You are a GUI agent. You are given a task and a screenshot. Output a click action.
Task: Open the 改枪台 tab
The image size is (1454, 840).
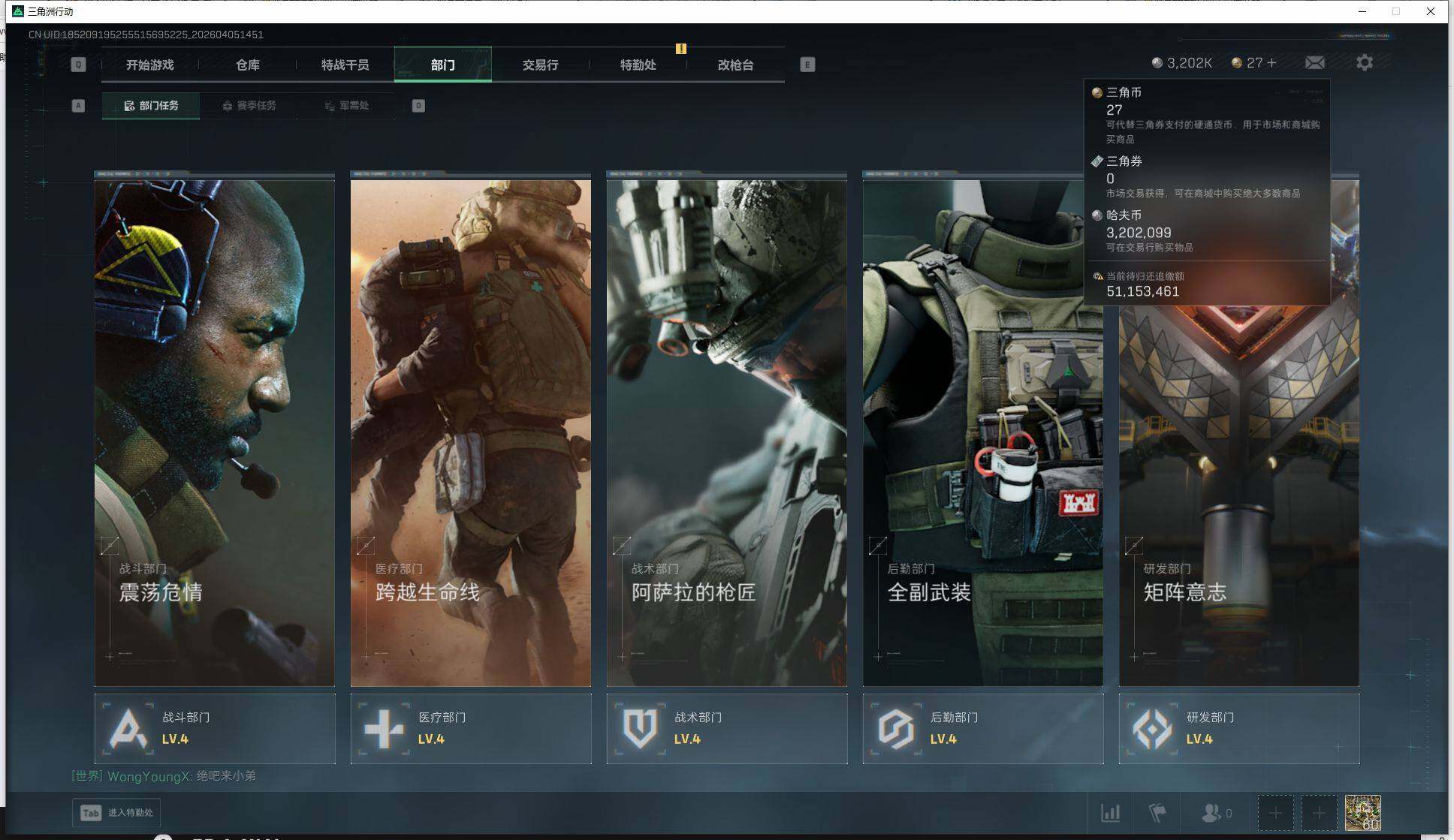pyautogui.click(x=736, y=65)
